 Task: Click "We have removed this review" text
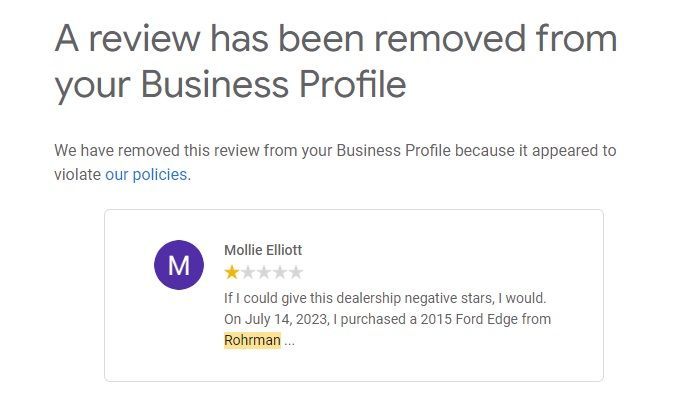[x=150, y=151]
